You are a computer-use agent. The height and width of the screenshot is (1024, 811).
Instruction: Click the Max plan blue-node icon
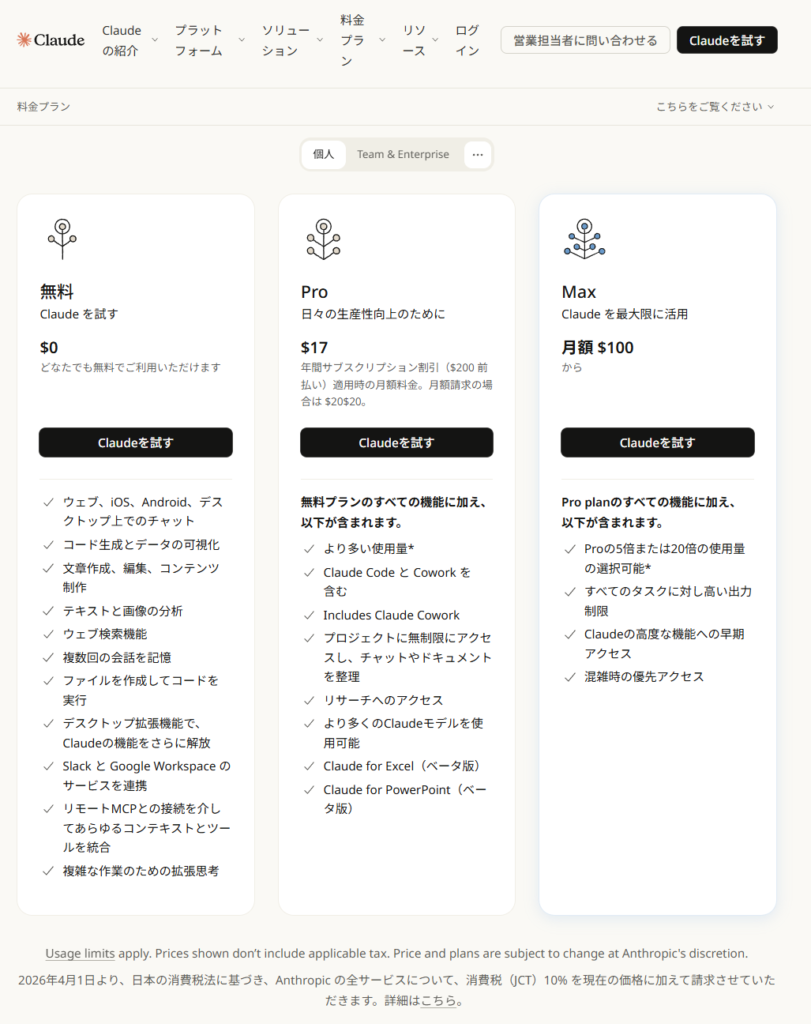[x=584, y=239]
